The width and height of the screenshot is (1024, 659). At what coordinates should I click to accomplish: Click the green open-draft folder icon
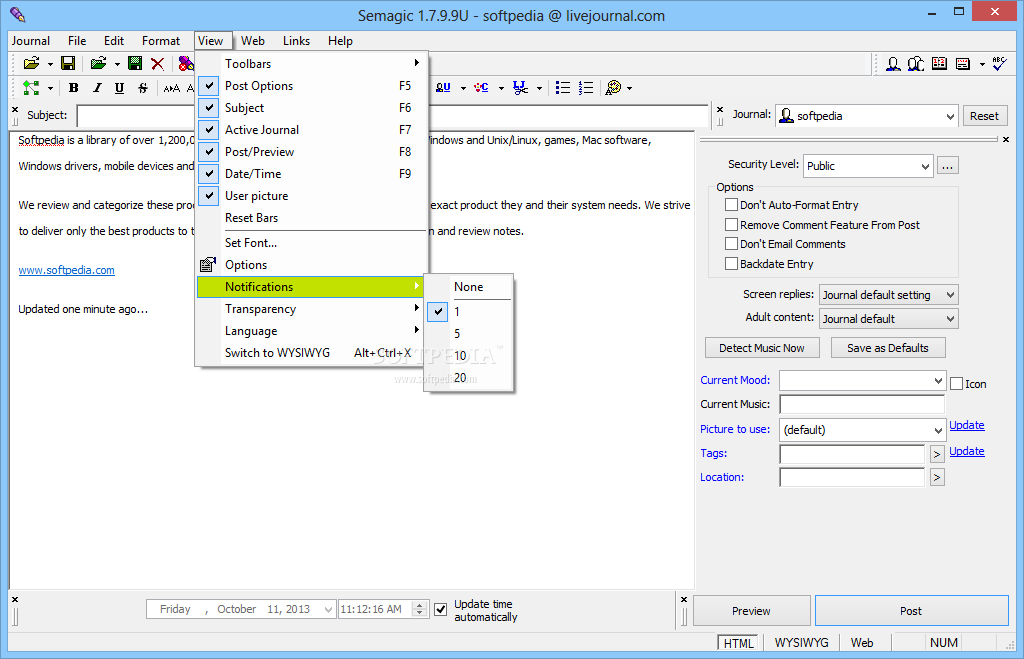coord(98,63)
